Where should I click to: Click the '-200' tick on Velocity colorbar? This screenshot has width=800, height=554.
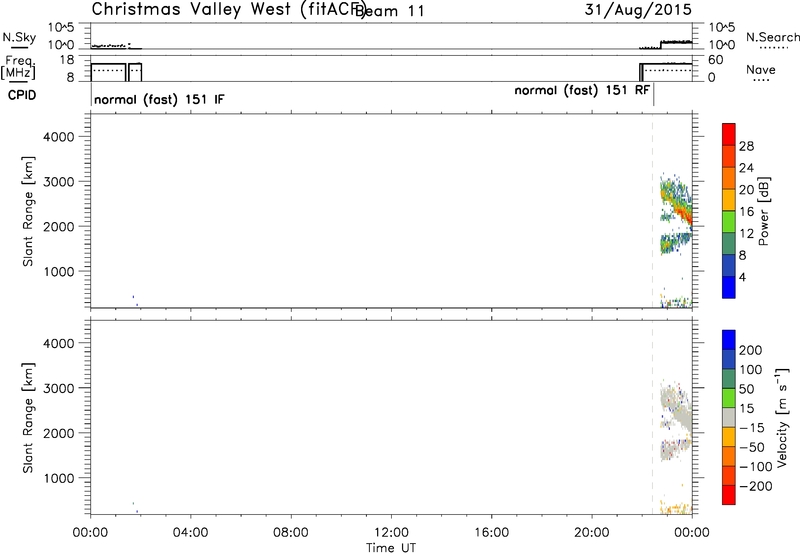[x=756, y=486]
